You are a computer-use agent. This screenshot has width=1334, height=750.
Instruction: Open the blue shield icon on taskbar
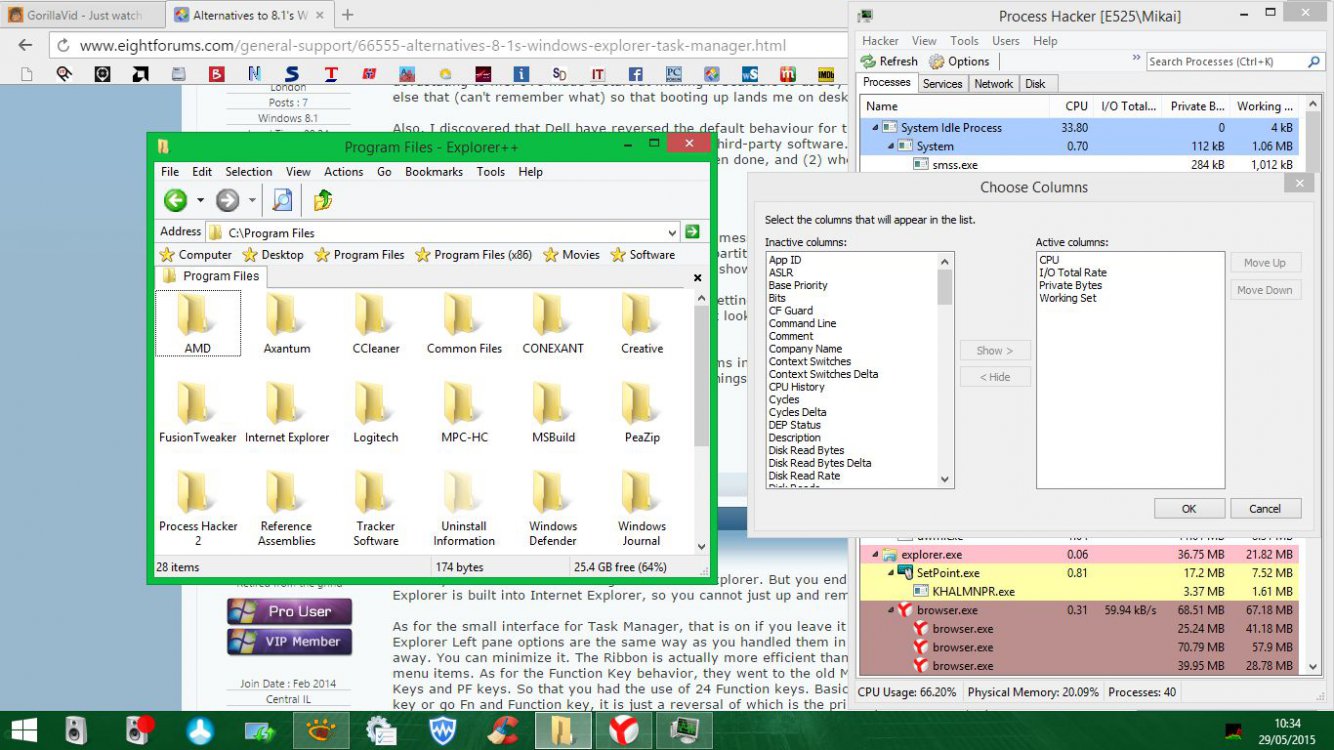[x=443, y=731]
